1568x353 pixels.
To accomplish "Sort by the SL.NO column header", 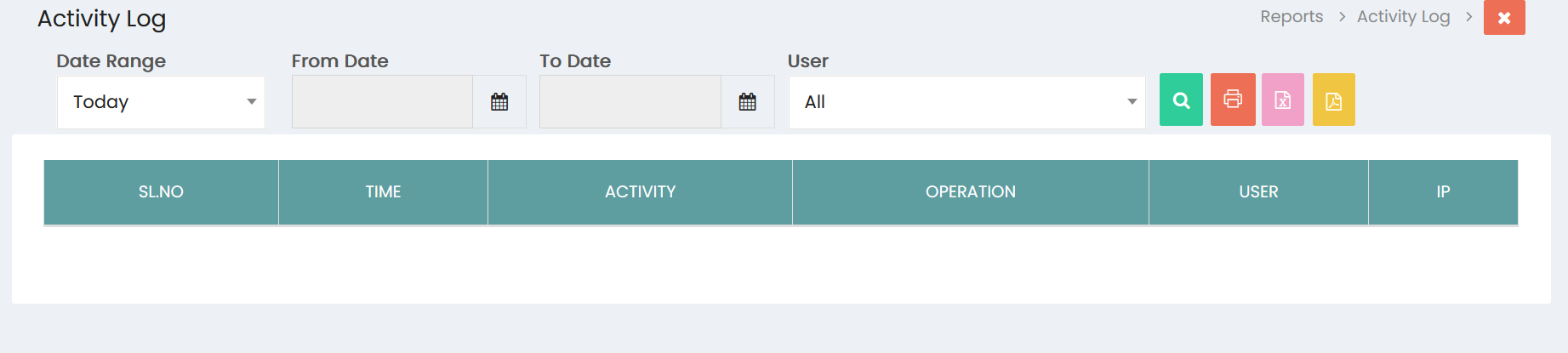I will [161, 192].
